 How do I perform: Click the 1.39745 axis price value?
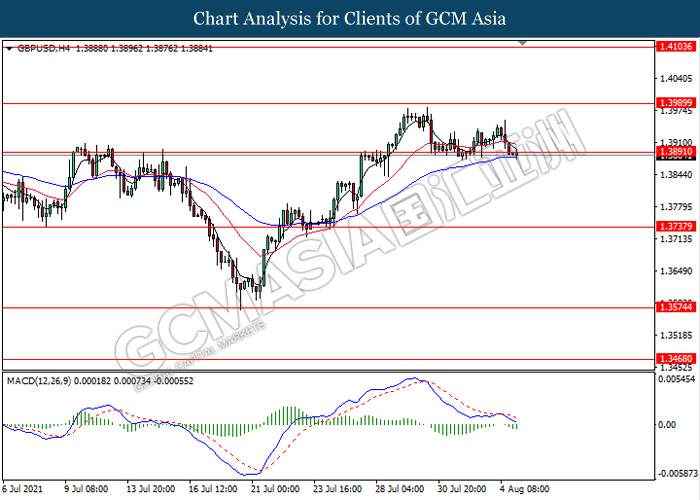(676, 111)
